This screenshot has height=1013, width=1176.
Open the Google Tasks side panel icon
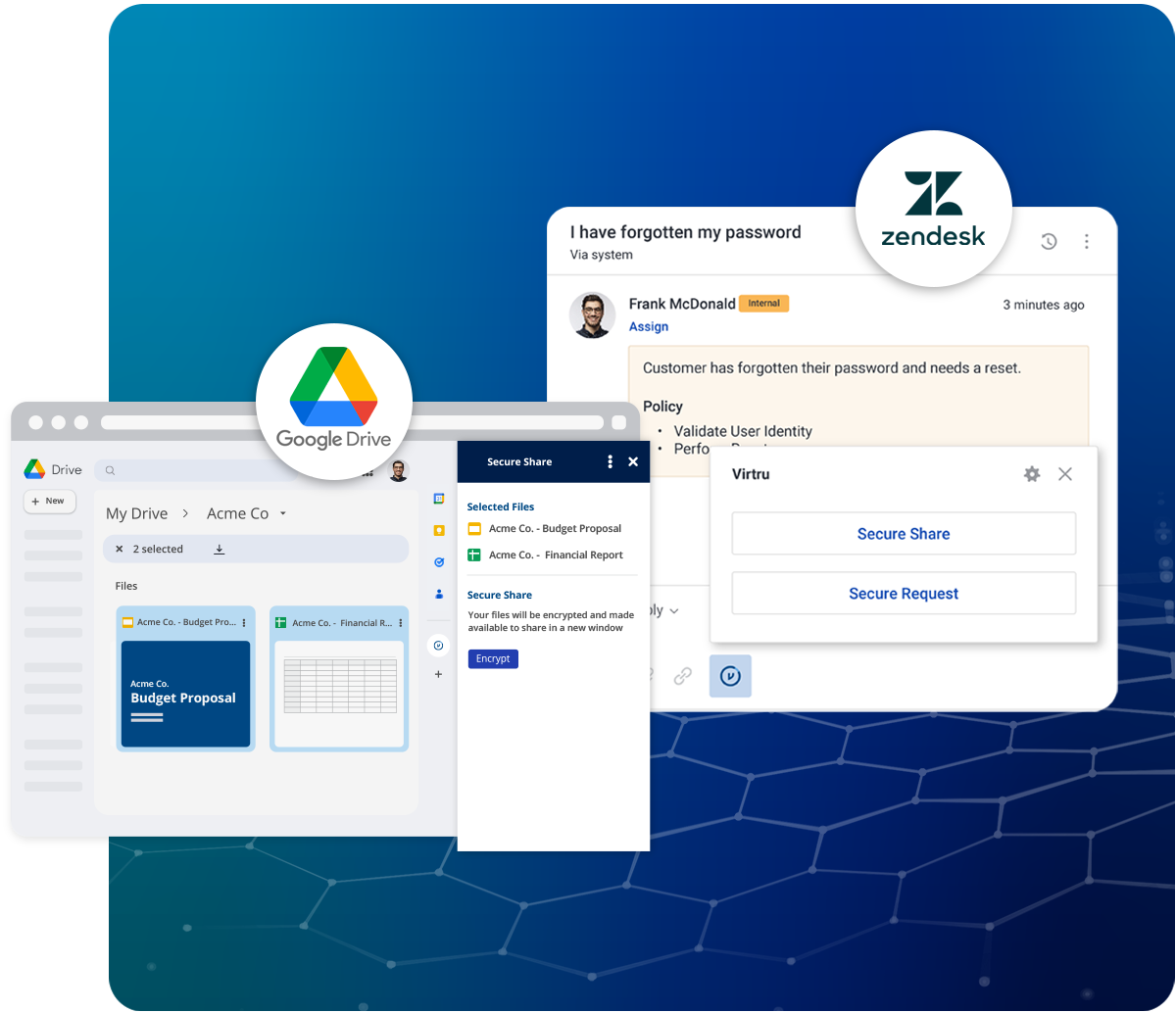439,562
